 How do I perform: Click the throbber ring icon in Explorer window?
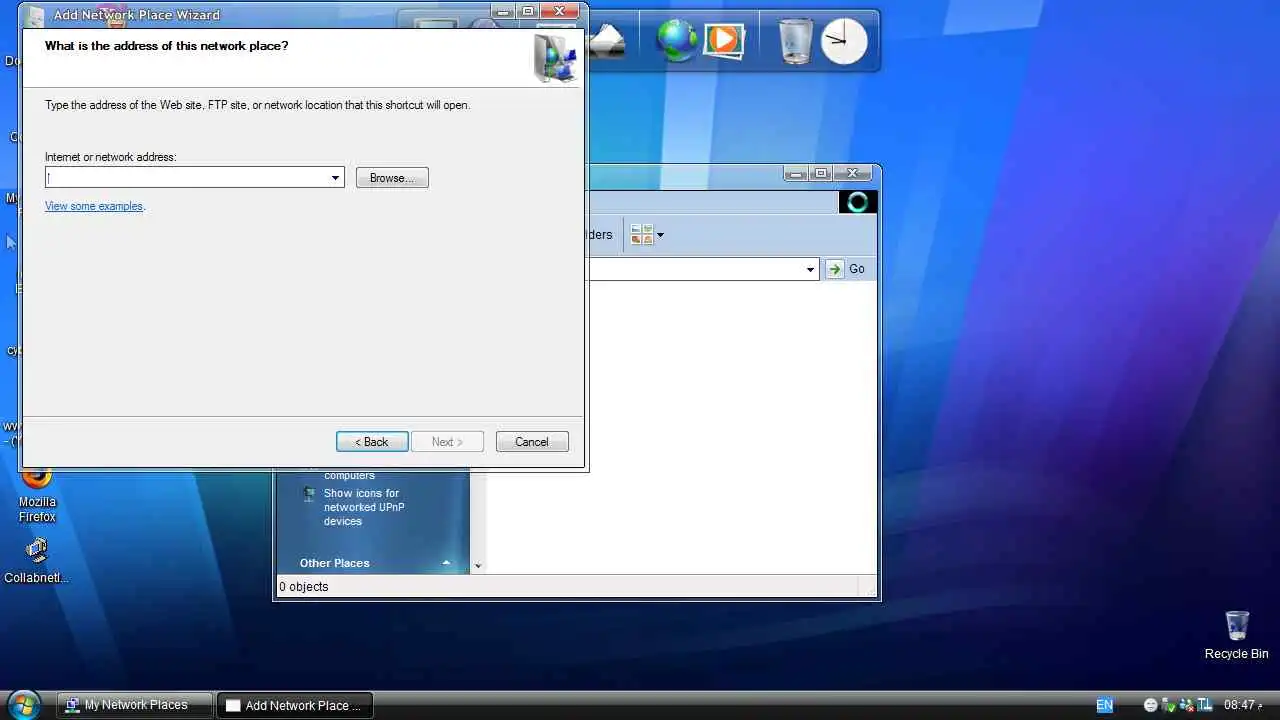click(857, 202)
